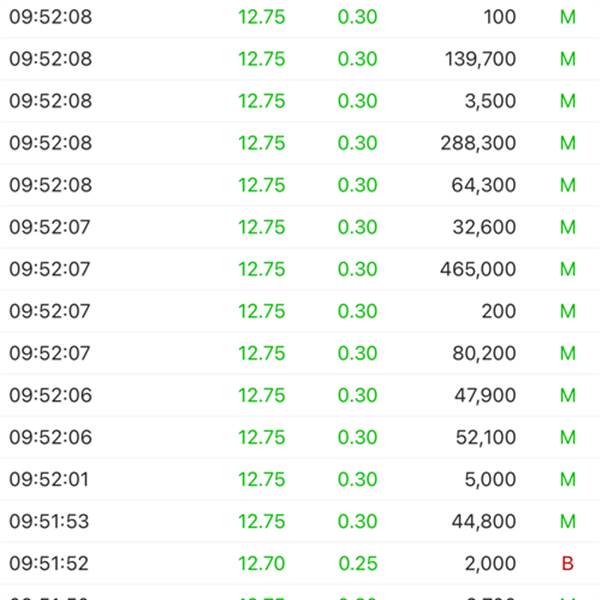Screen dimensions: 600x600
Task: Click the price 12.70 value
Action: click(262, 563)
